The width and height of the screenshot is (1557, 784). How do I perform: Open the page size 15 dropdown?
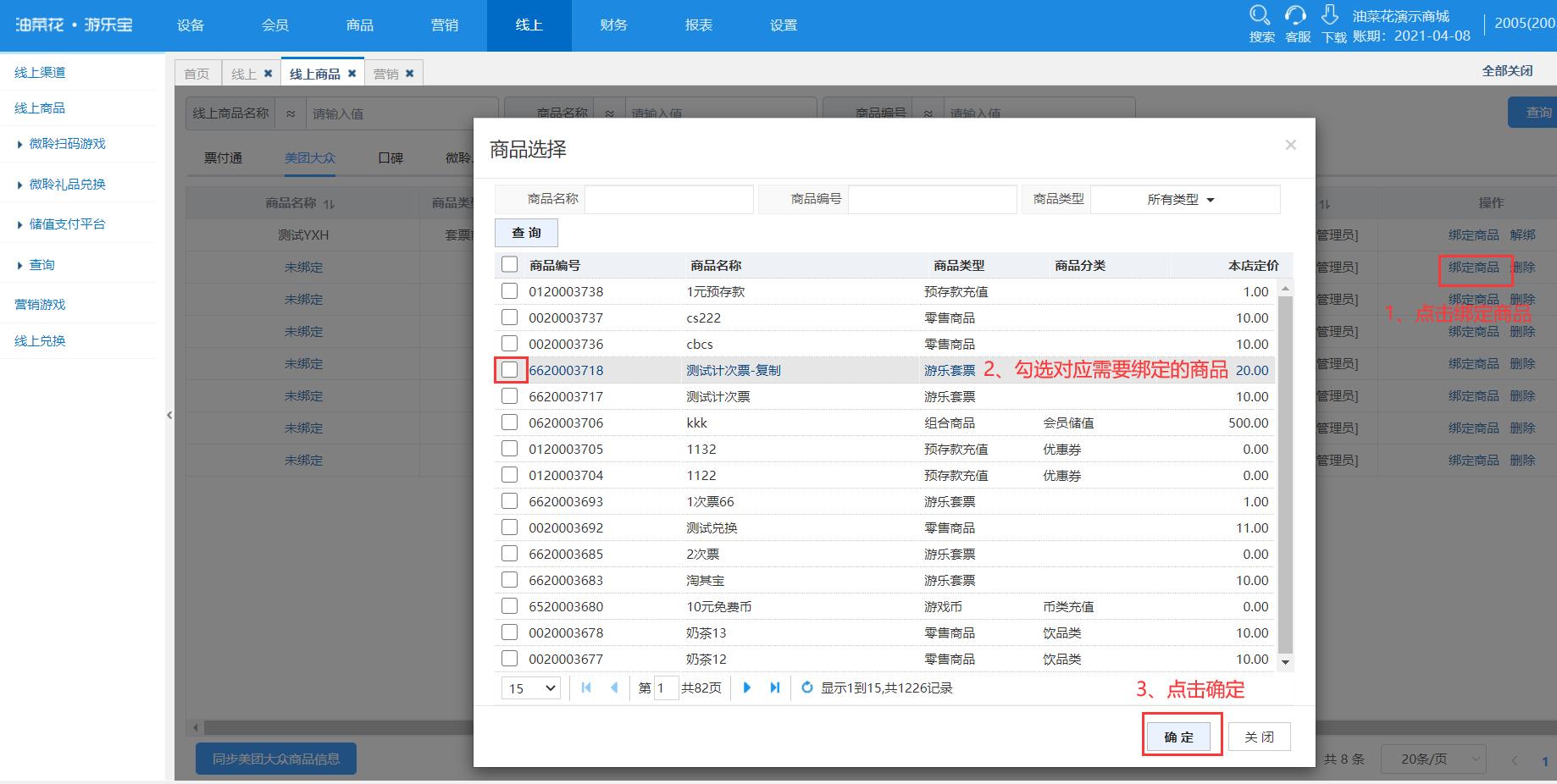(531, 688)
